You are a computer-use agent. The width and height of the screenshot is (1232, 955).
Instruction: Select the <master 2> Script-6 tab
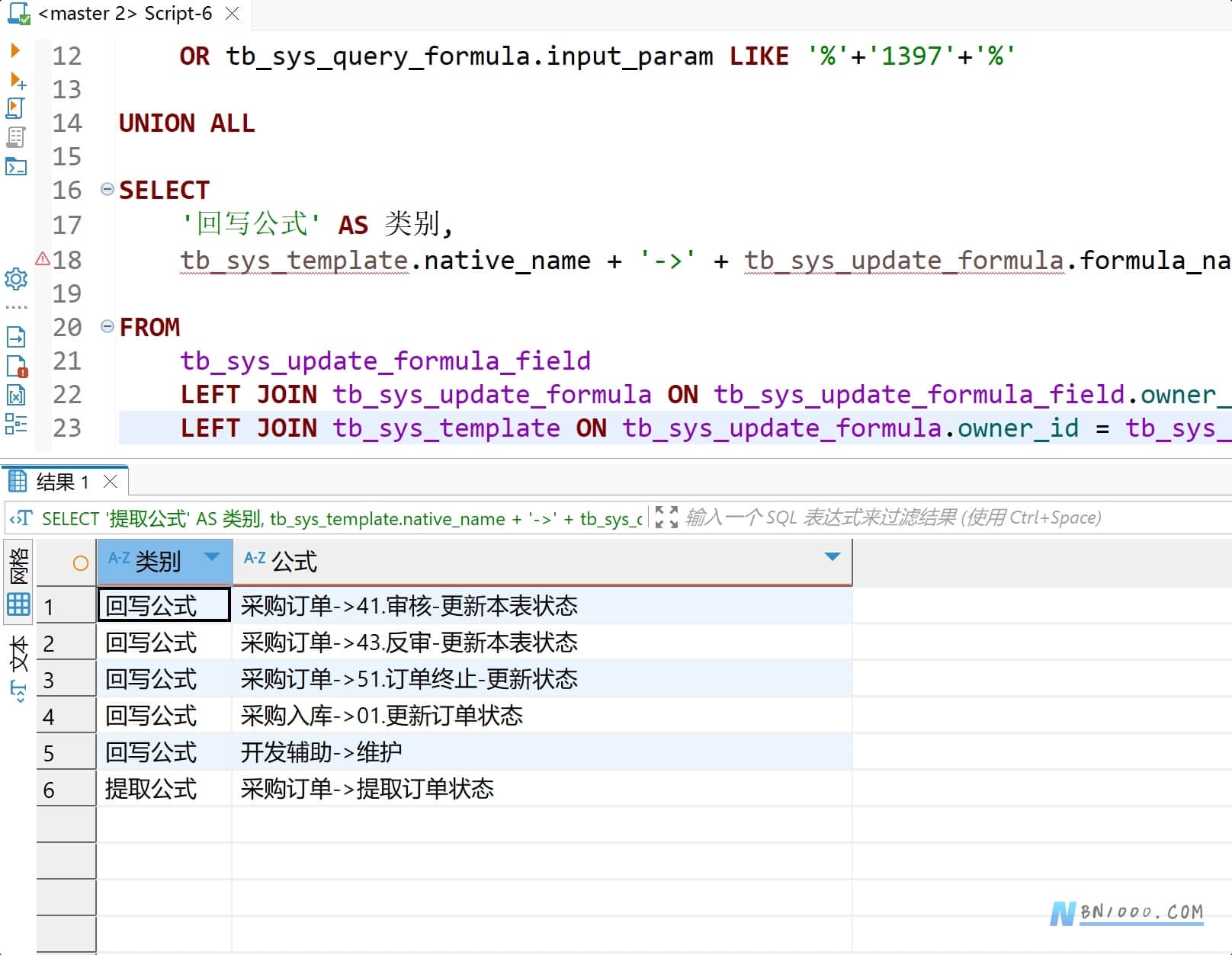pos(125,14)
